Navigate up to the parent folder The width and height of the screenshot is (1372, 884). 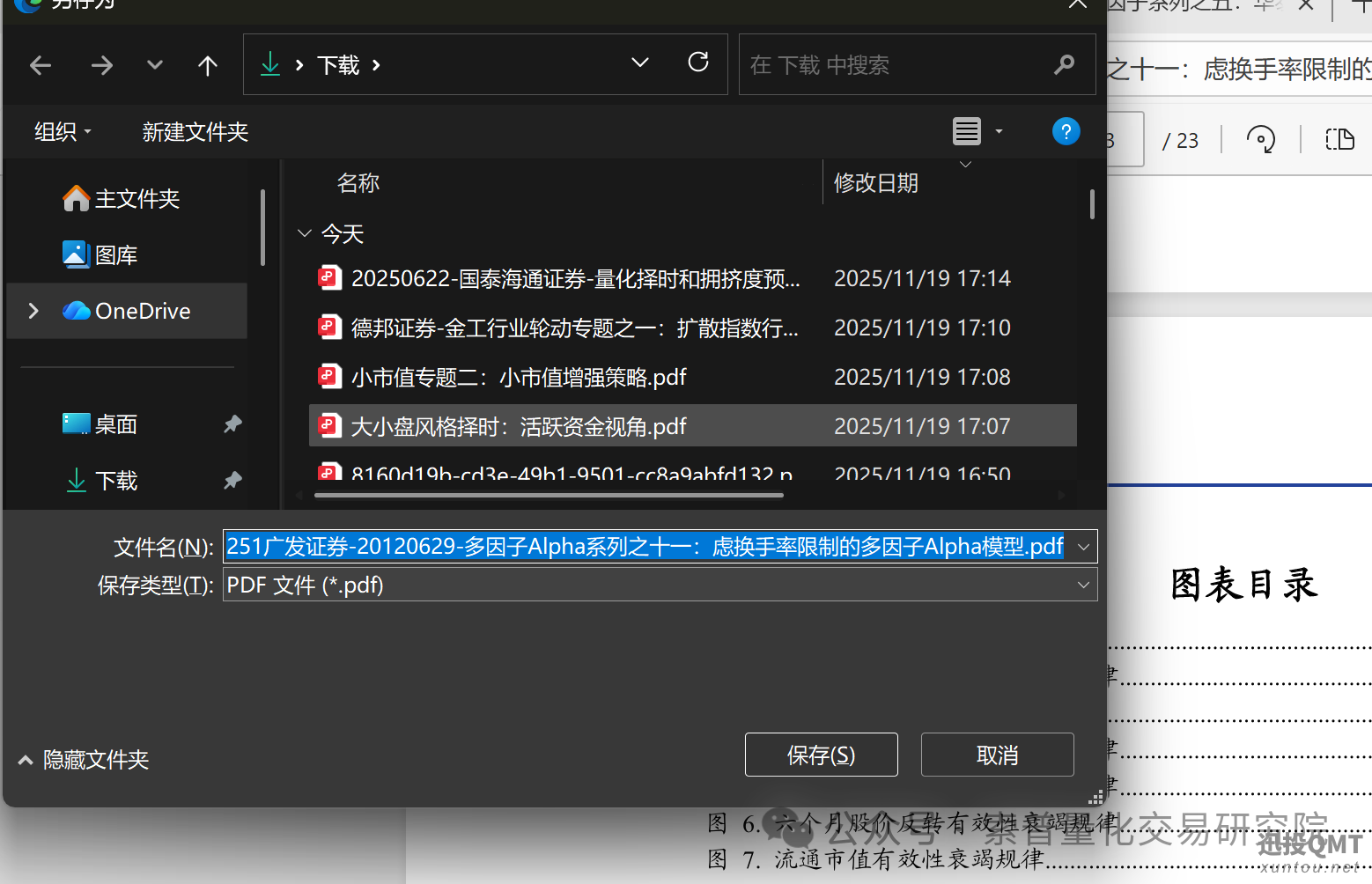[x=207, y=64]
